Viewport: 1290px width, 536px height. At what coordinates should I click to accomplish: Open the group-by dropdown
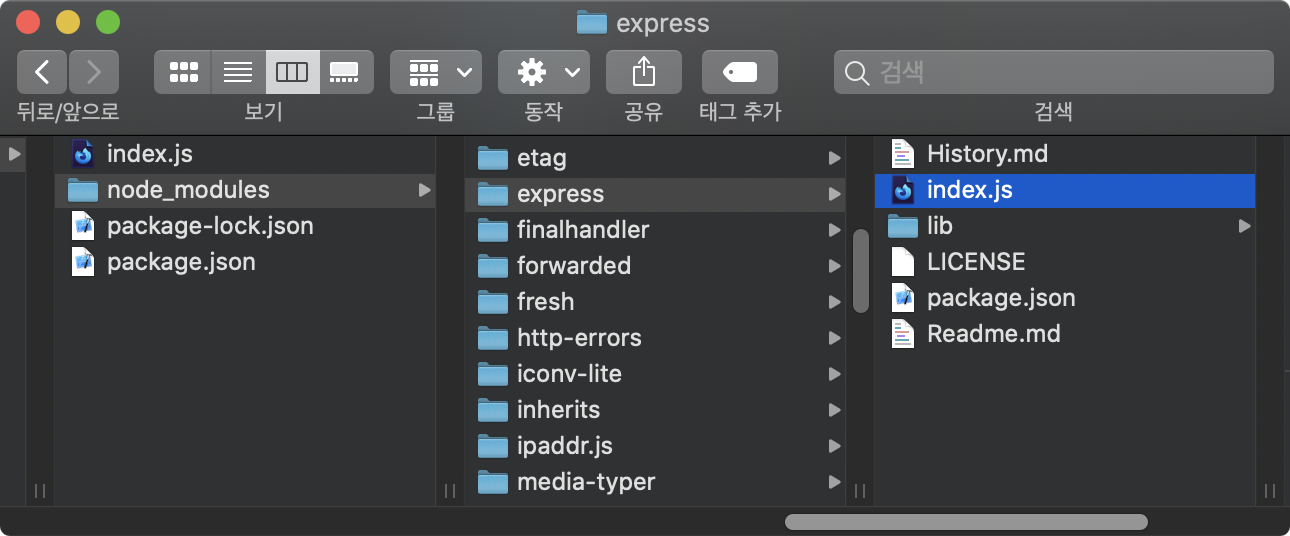[436, 72]
